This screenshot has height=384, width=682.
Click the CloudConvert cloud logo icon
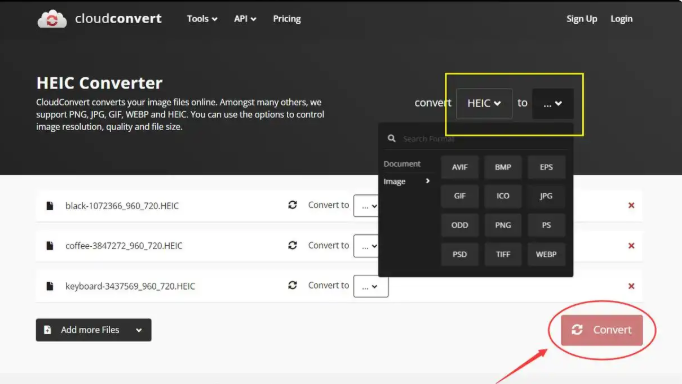tap(52, 19)
